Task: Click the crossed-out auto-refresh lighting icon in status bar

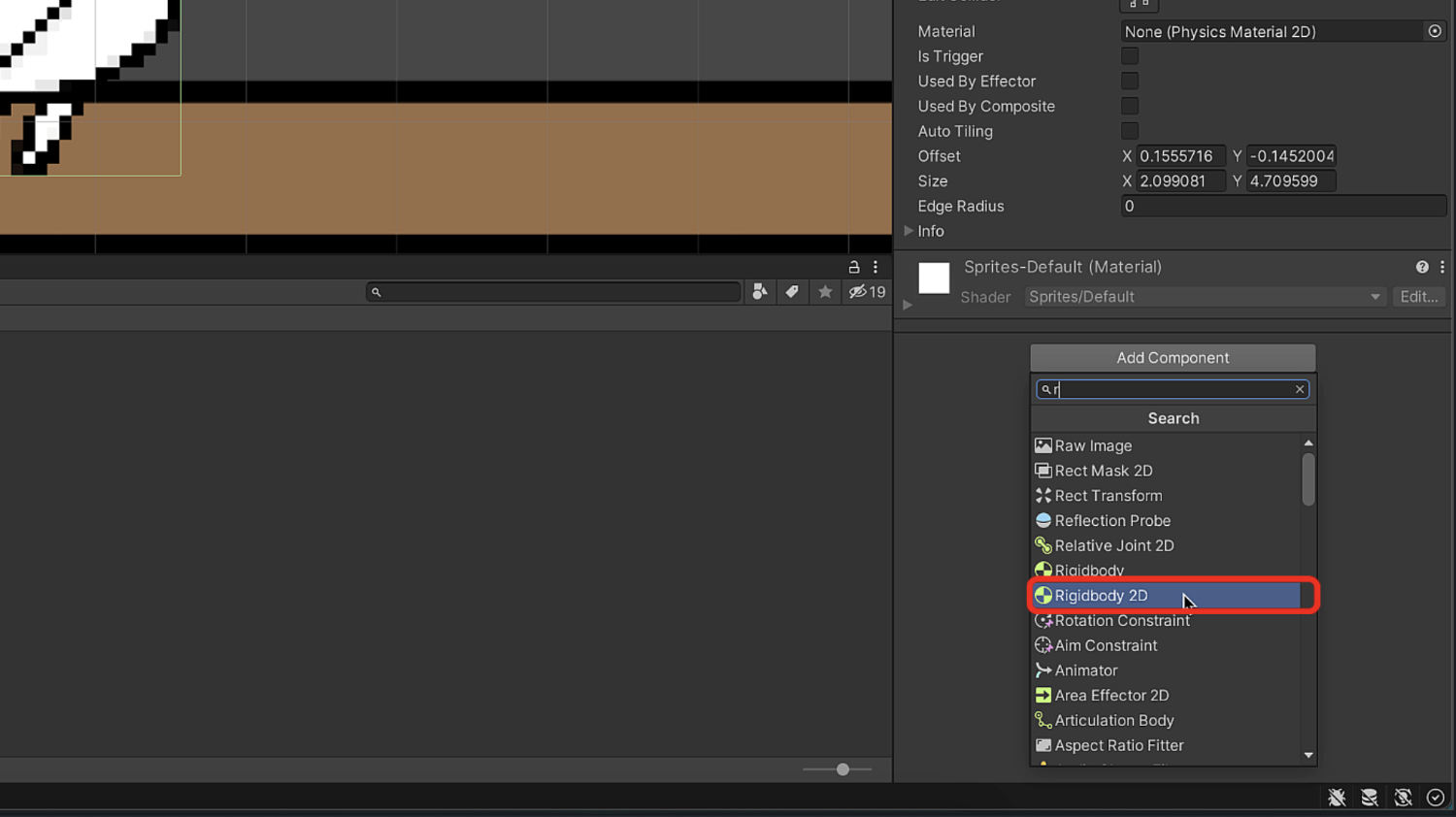Action: [1403, 798]
